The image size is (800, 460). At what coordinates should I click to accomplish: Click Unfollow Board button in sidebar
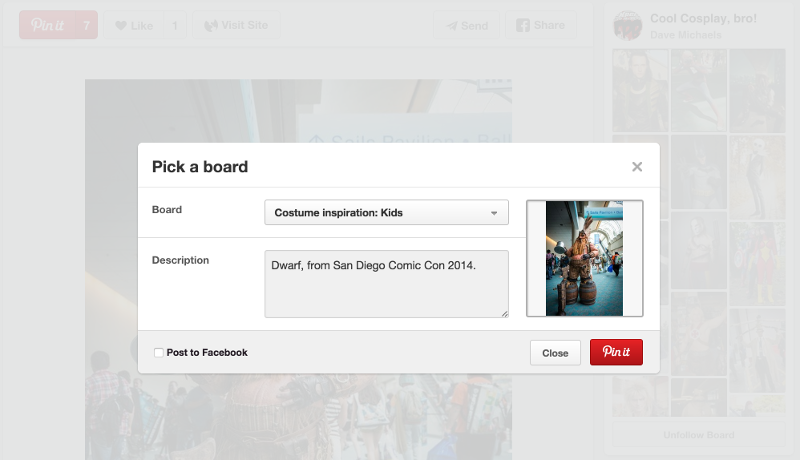point(698,435)
